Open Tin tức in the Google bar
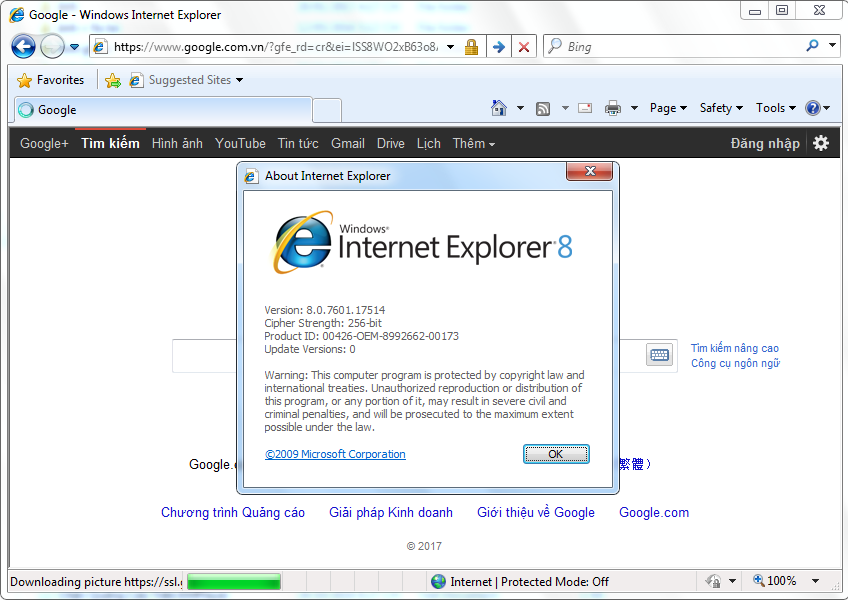Screen dimensions: 848x600 click(x=298, y=143)
